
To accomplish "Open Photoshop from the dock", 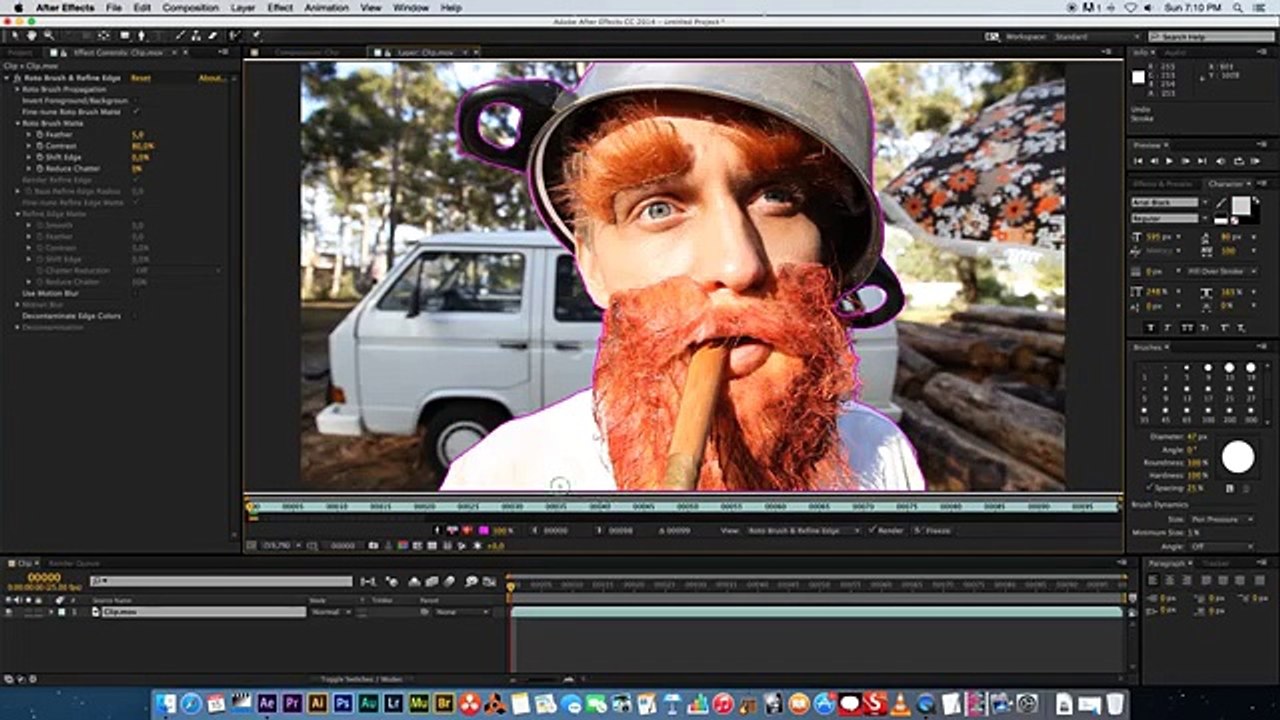I will 341,703.
